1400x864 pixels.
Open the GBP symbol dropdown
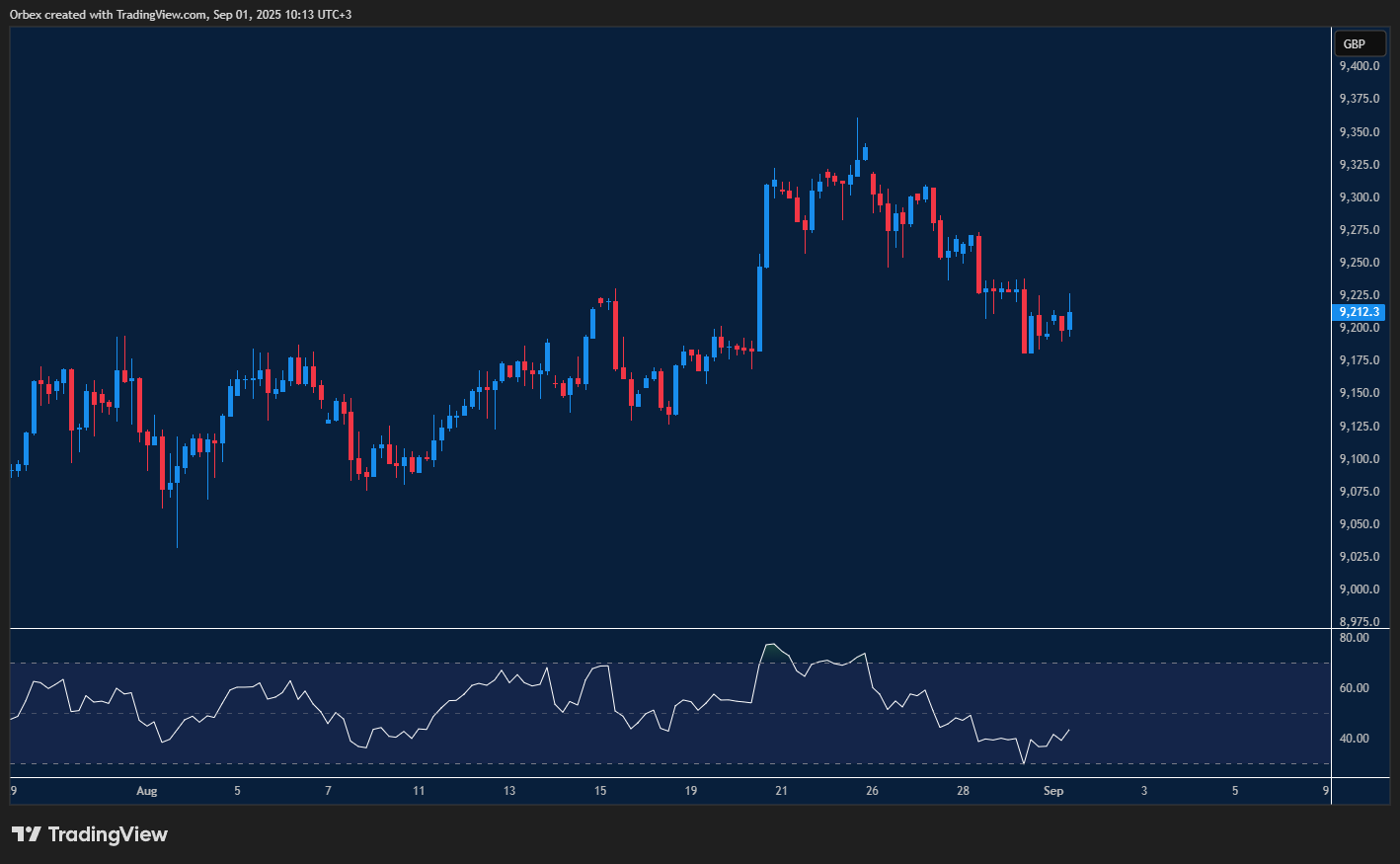point(1360,43)
